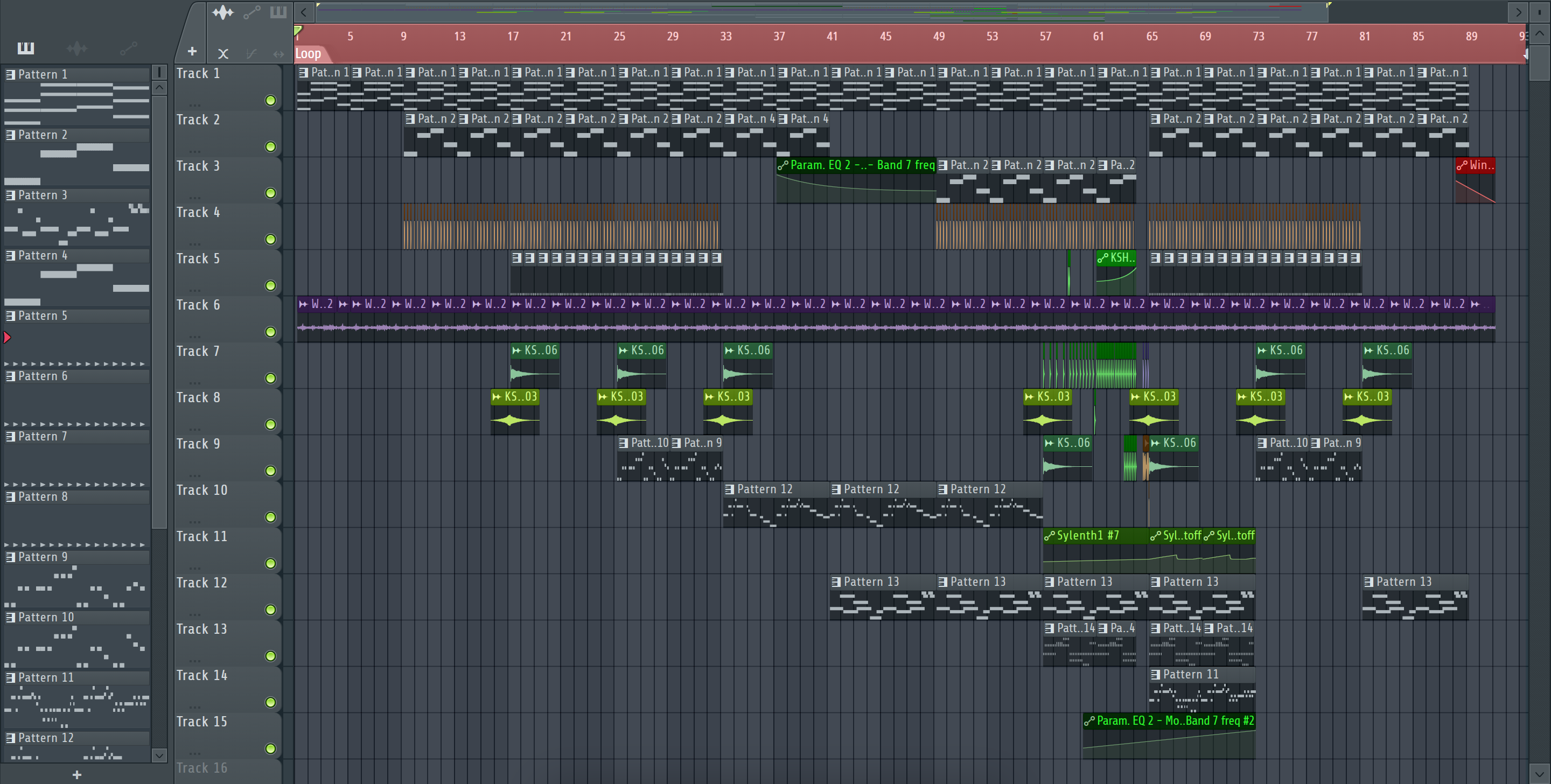Select Pattern 6 in the picker

[x=76, y=376]
